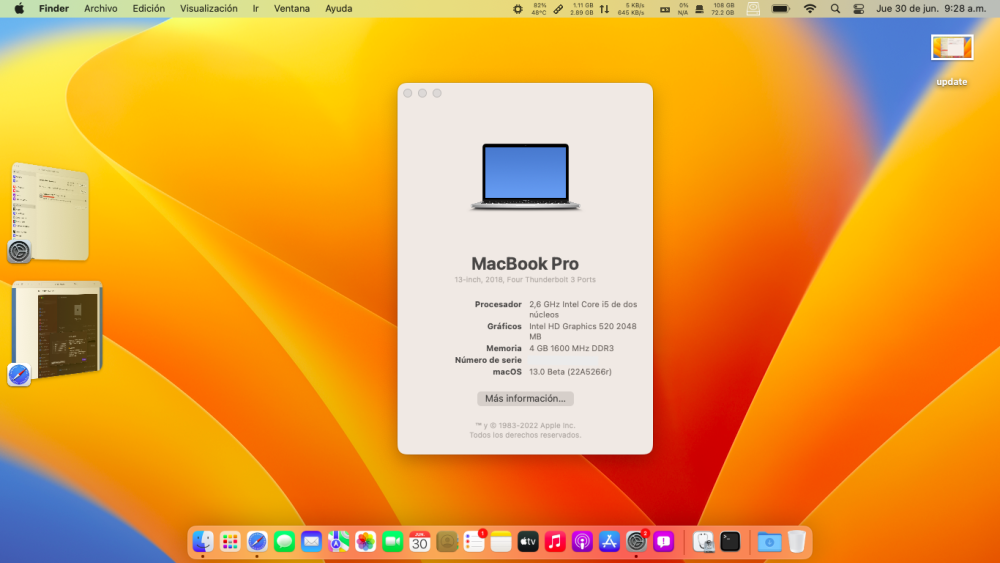Click the disk space stats in menu bar

point(716,9)
